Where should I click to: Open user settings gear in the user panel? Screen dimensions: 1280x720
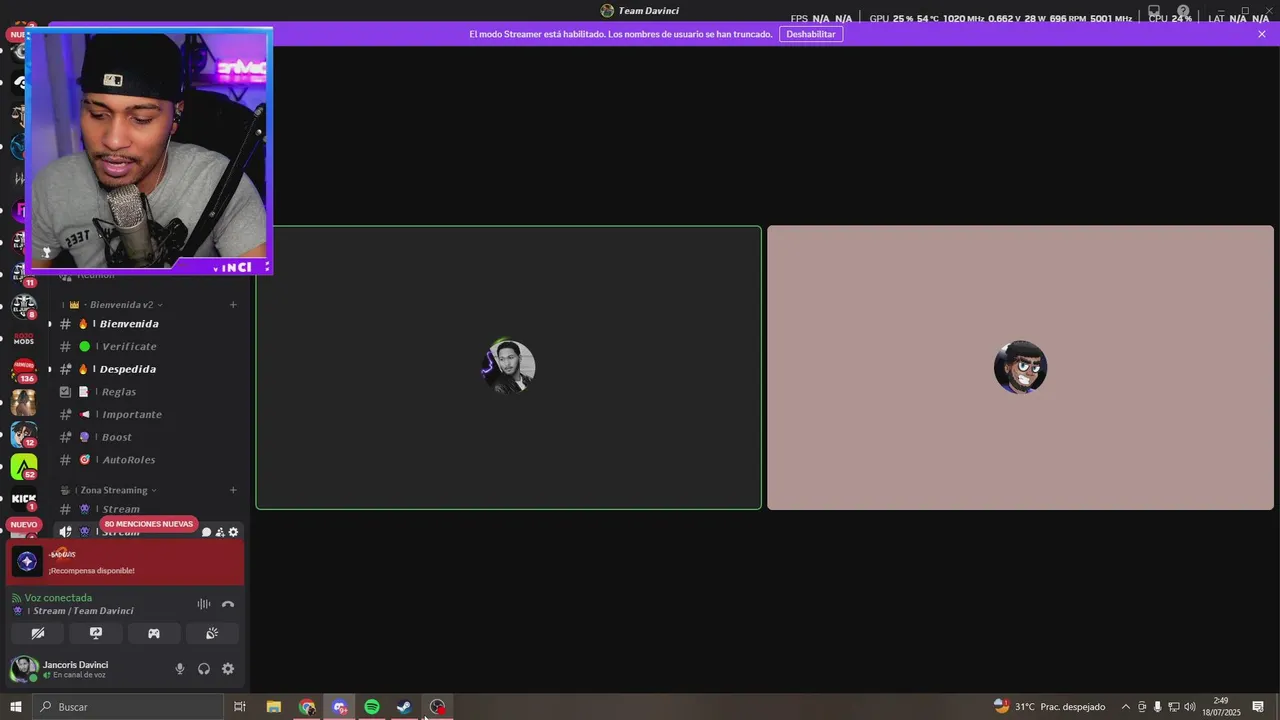tap(228, 669)
